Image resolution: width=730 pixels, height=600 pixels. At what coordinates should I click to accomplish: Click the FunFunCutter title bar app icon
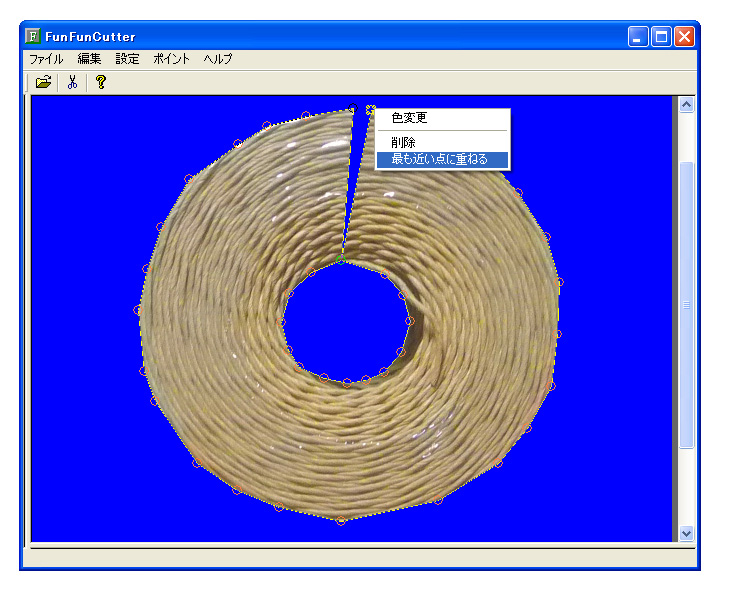pos(33,36)
